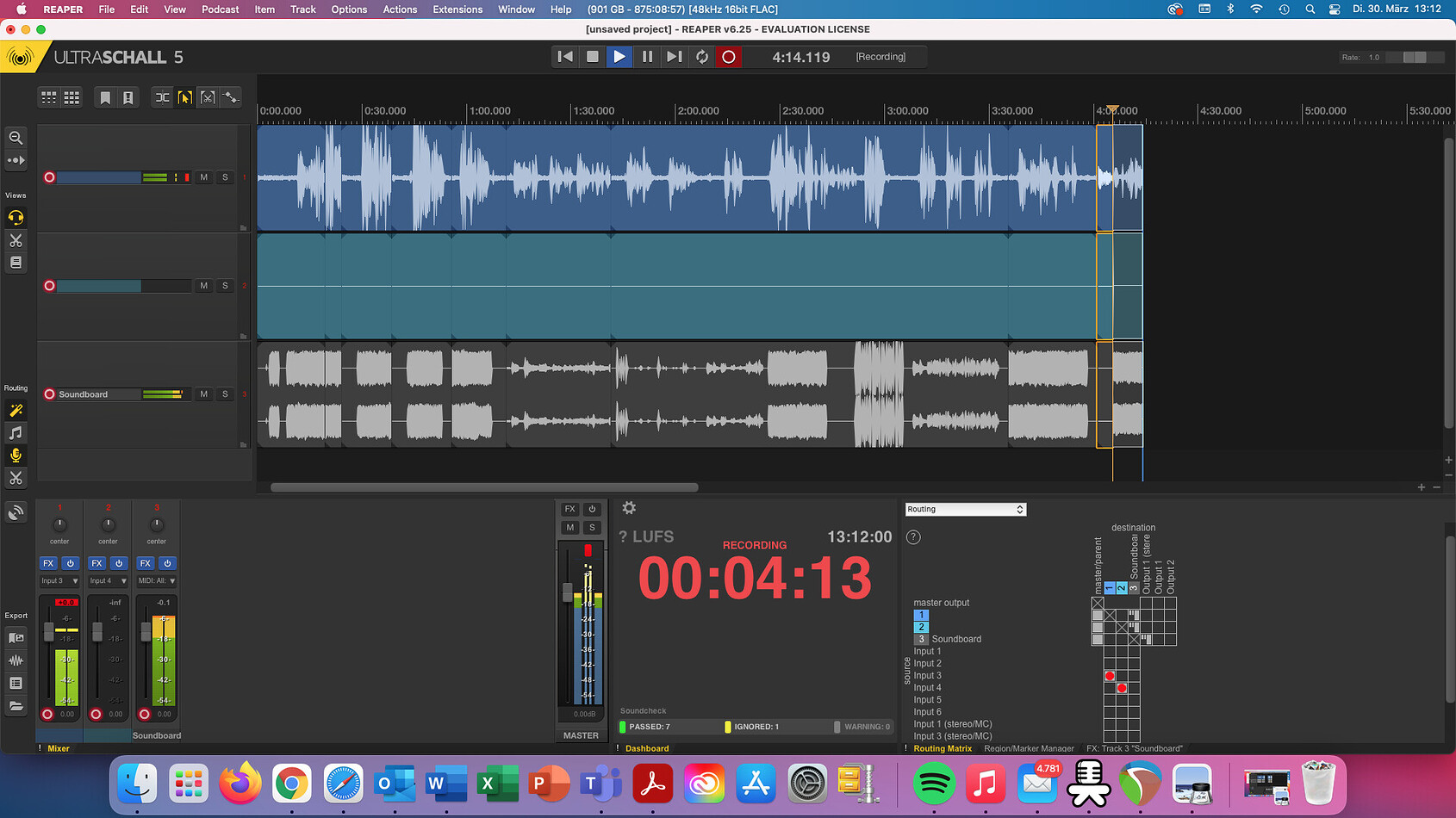Click channel 1 volume fader handle
The width and height of the screenshot is (1456, 818).
(x=48, y=632)
